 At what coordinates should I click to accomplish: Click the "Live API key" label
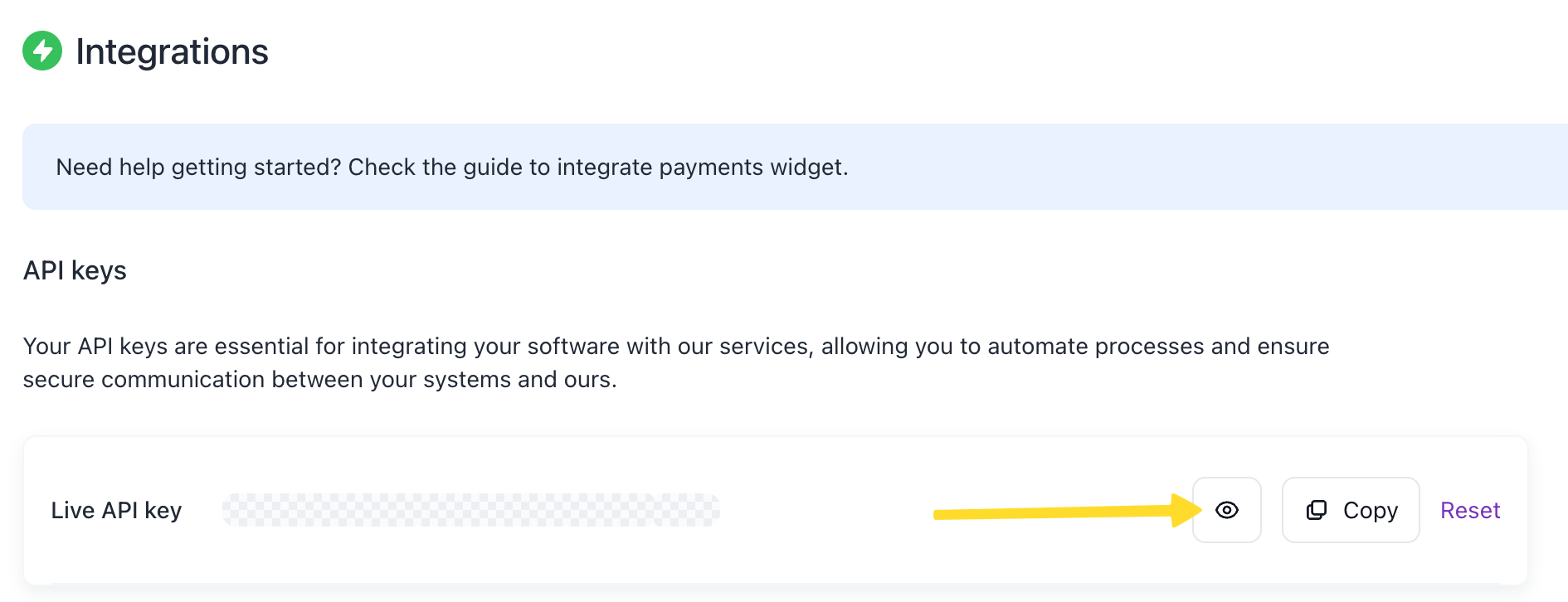pyautogui.click(x=116, y=510)
